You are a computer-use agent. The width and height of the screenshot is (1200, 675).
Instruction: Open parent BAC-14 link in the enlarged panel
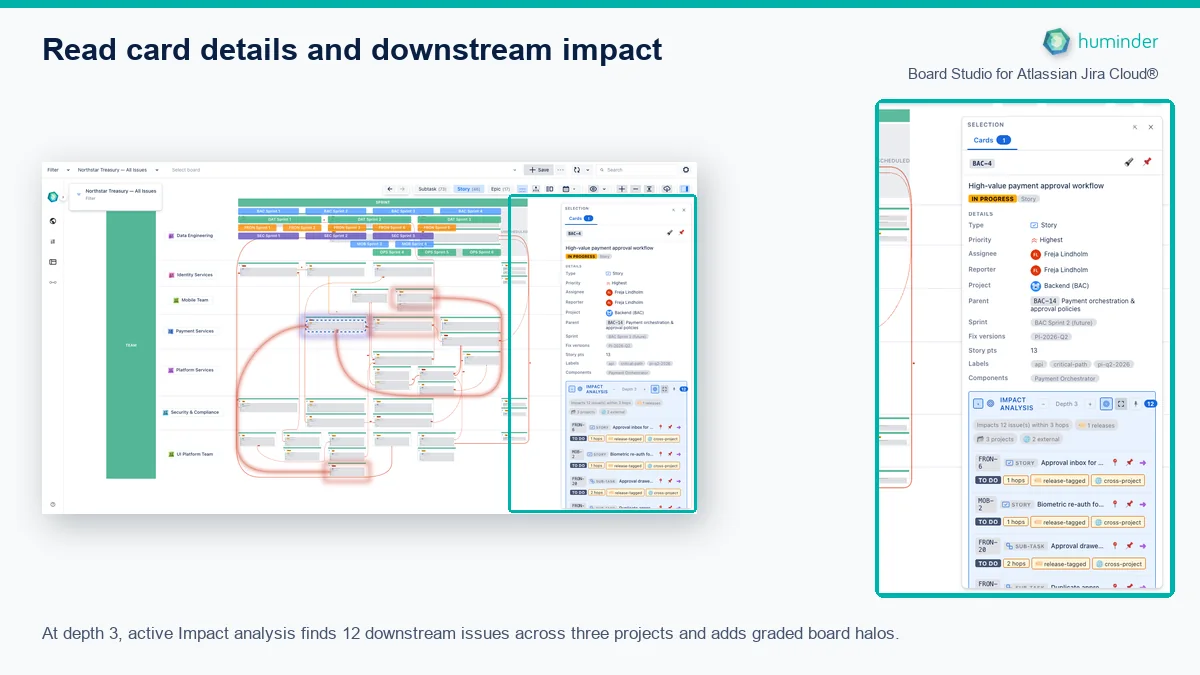pyautogui.click(x=1045, y=300)
